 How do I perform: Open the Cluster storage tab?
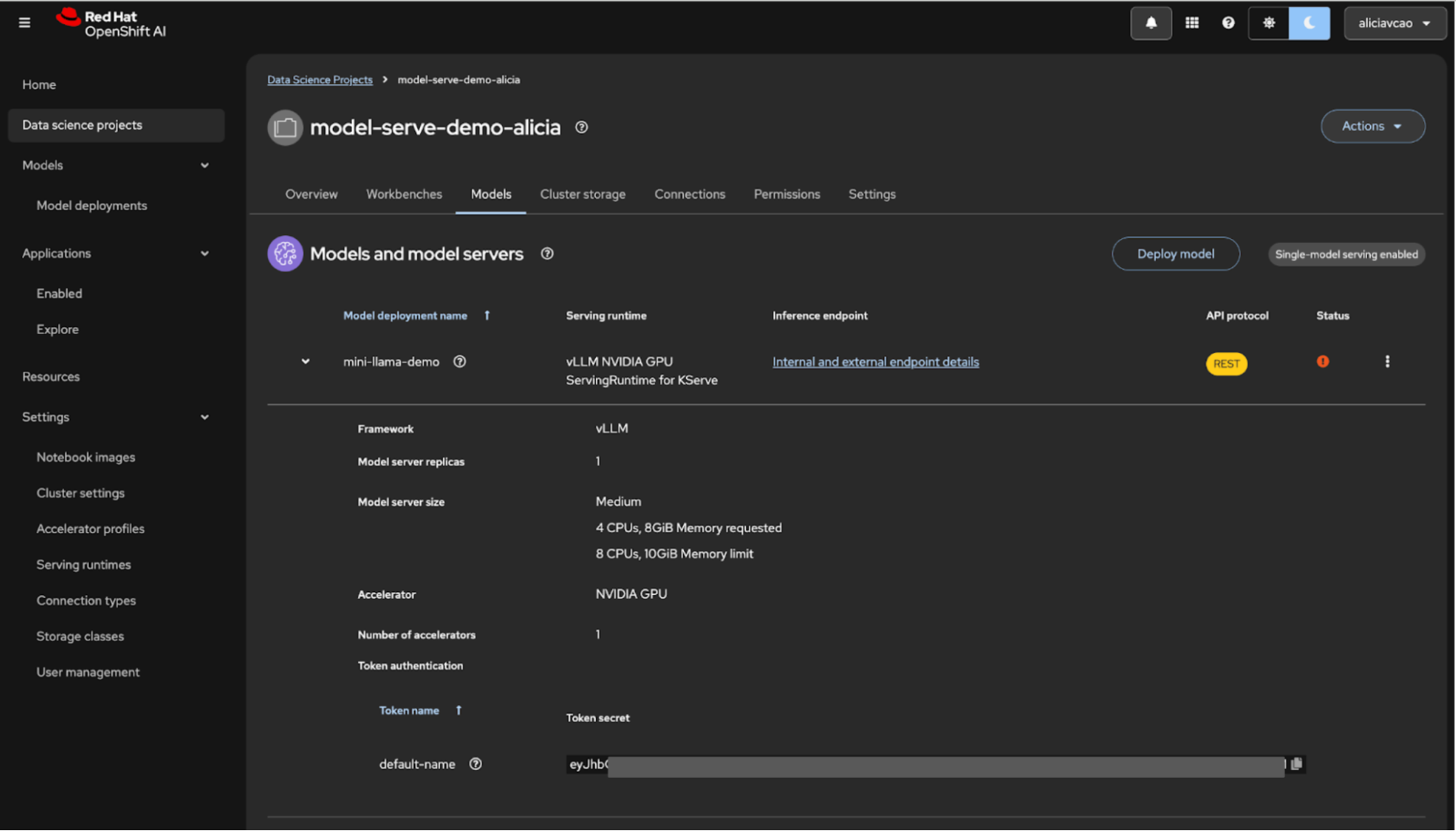582,194
